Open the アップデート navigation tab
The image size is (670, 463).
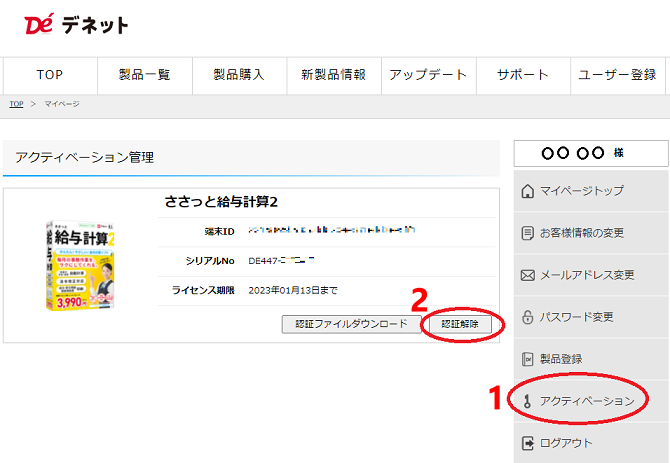click(x=429, y=75)
